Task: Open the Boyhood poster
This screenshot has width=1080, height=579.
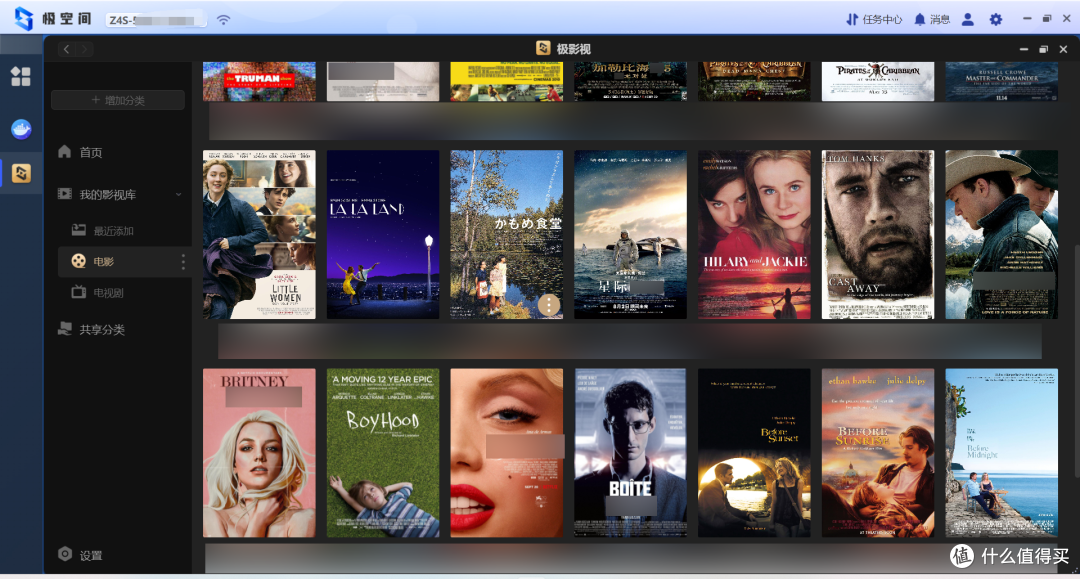Action: coord(382,452)
